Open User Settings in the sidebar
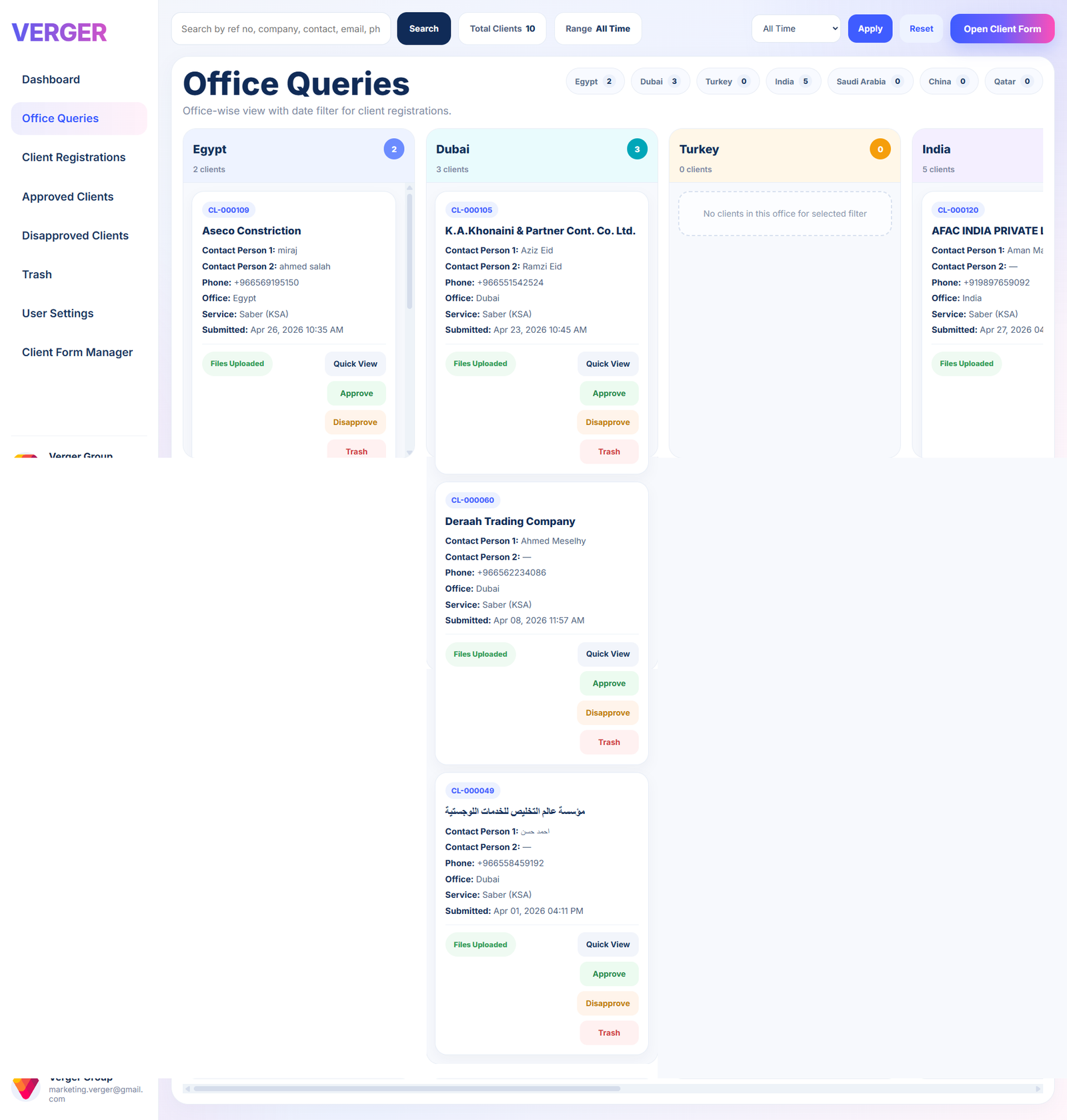Viewport: 1067px width, 1120px height. point(79,314)
